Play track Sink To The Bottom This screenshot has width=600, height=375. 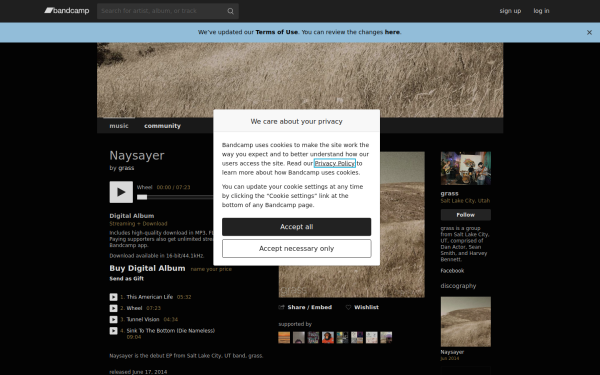(113, 331)
